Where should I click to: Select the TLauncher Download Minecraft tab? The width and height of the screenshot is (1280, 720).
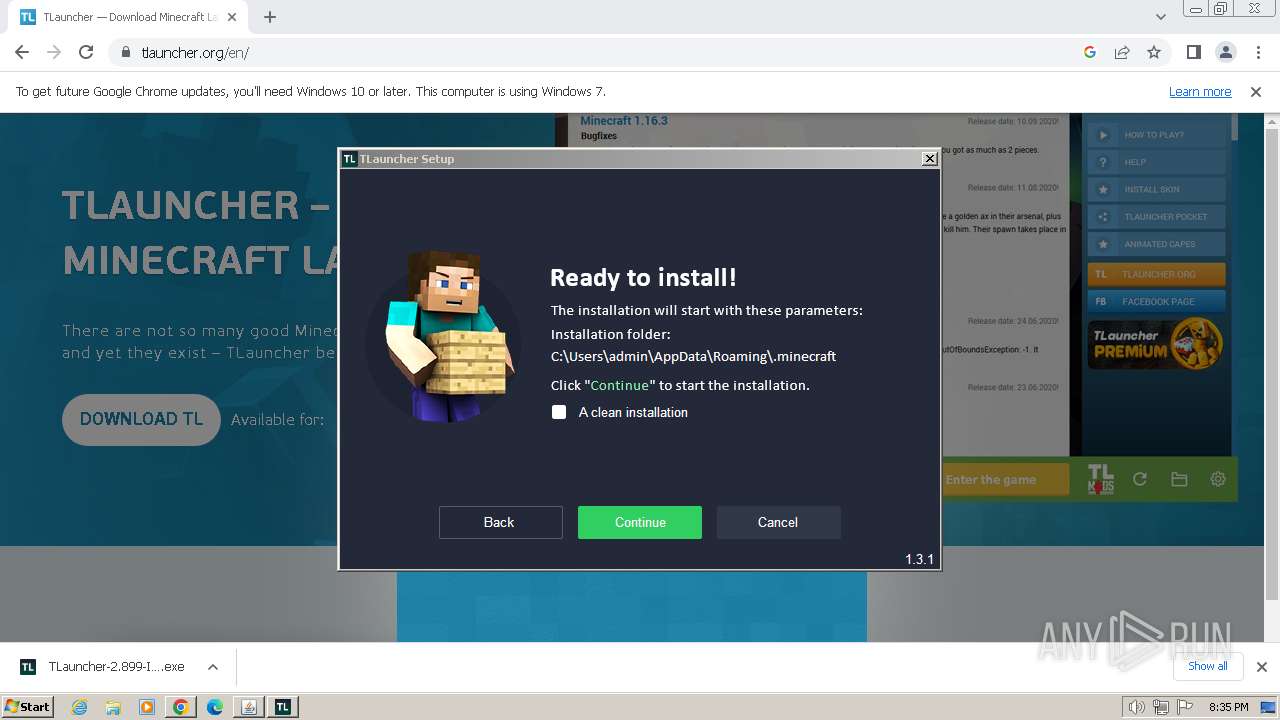pyautogui.click(x=130, y=17)
